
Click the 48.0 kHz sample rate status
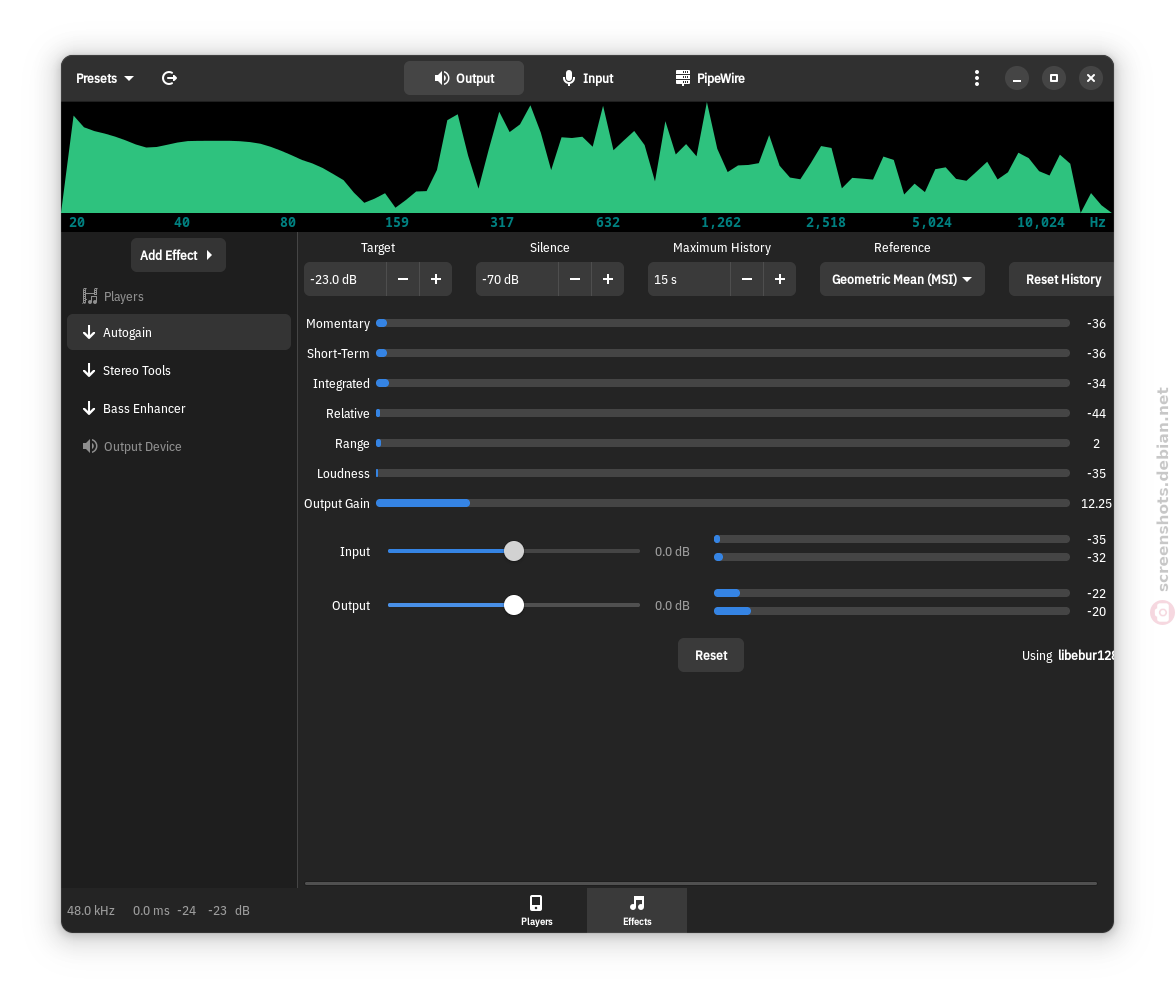click(x=91, y=910)
